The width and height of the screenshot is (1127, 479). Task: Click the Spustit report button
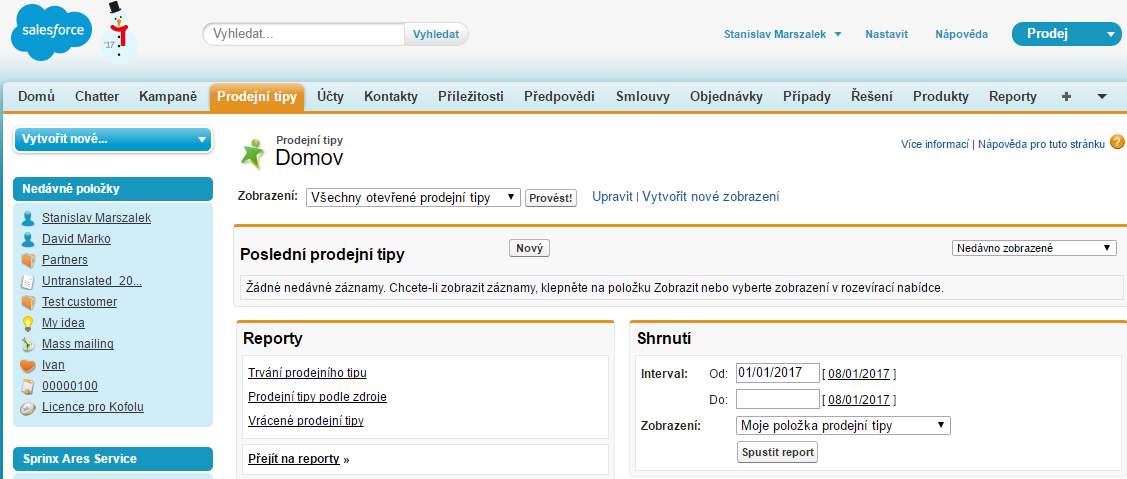click(777, 452)
